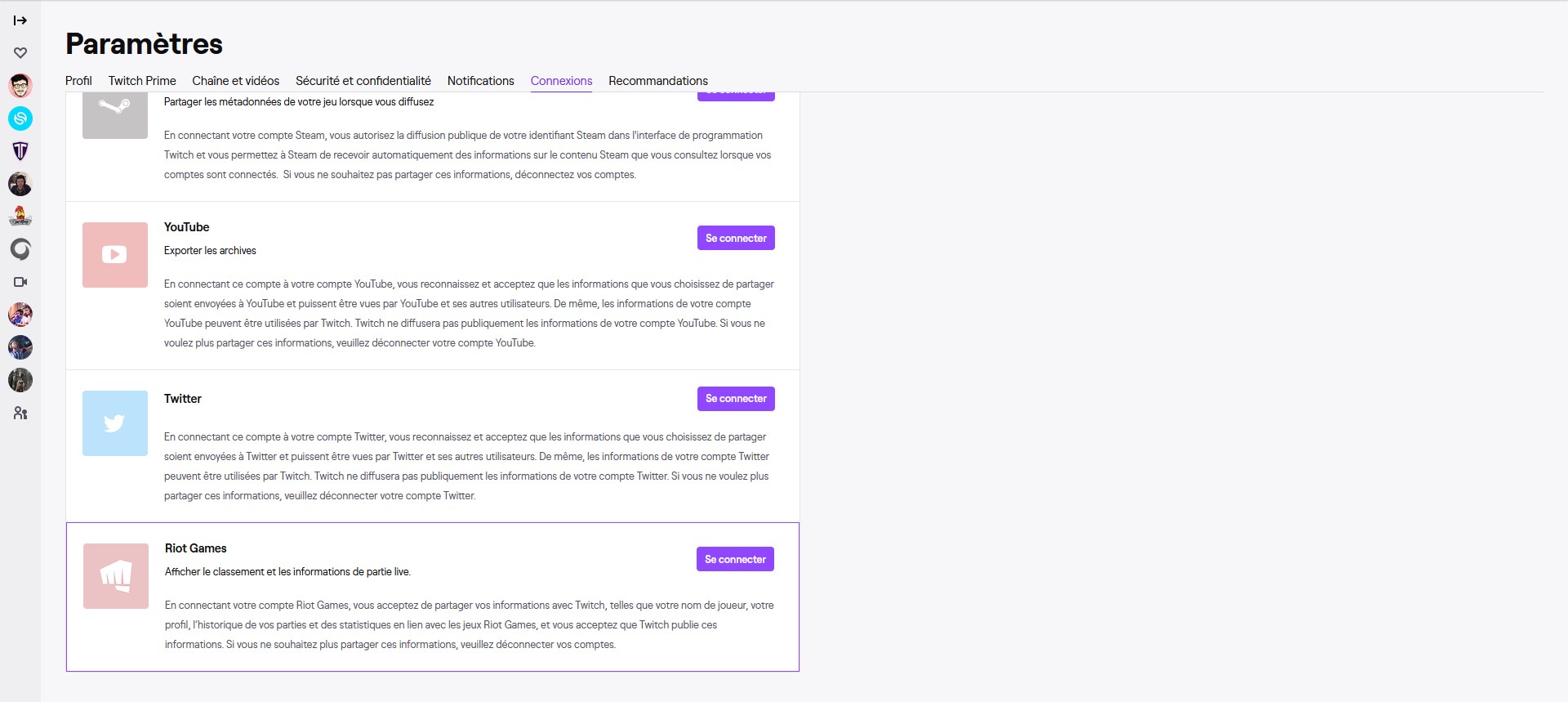The width and height of the screenshot is (1568, 702).
Task: Open the Twitch Prime tab
Action: coord(142,81)
